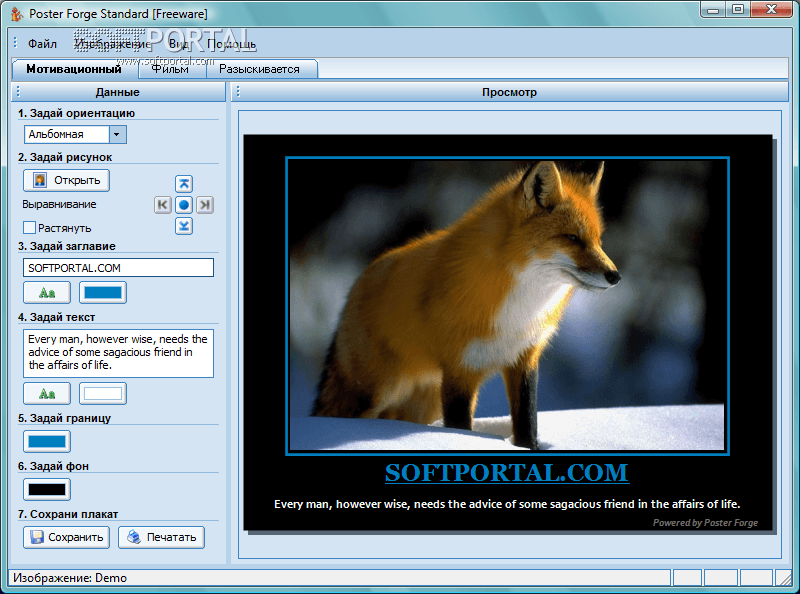Align picture to top with the up-arrow icon
The width and height of the screenshot is (800, 594).
click(x=184, y=184)
